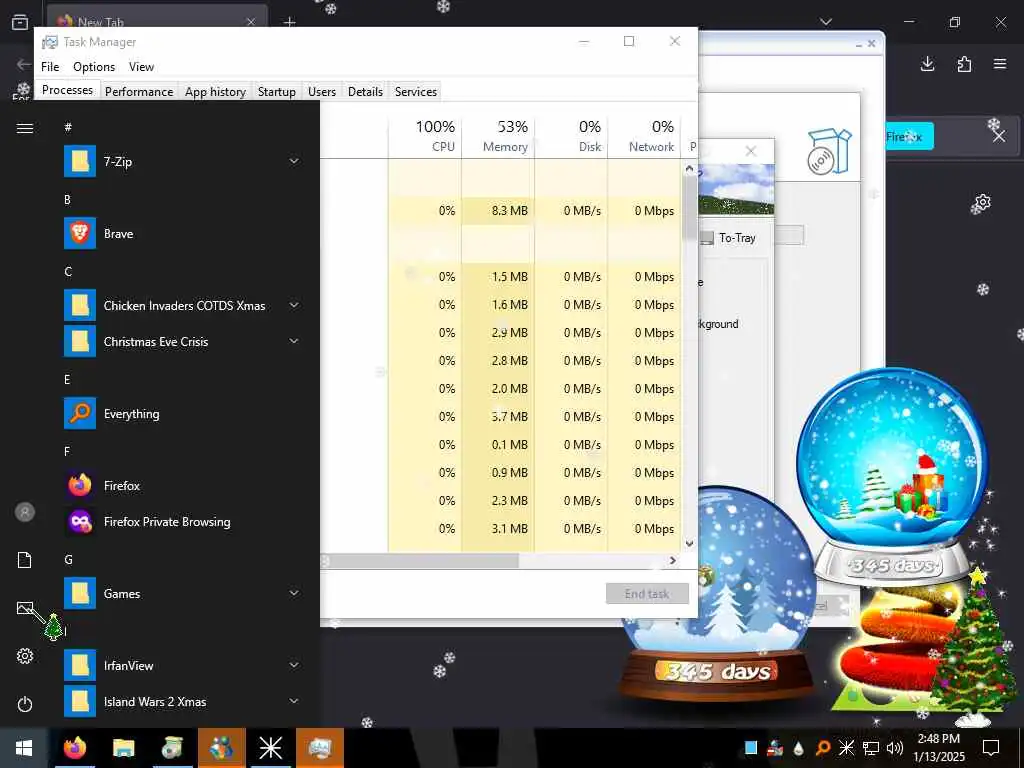Image resolution: width=1024 pixels, height=768 pixels.
Task: Open the 7-Zip folder in Start menu
Action: (x=182, y=161)
